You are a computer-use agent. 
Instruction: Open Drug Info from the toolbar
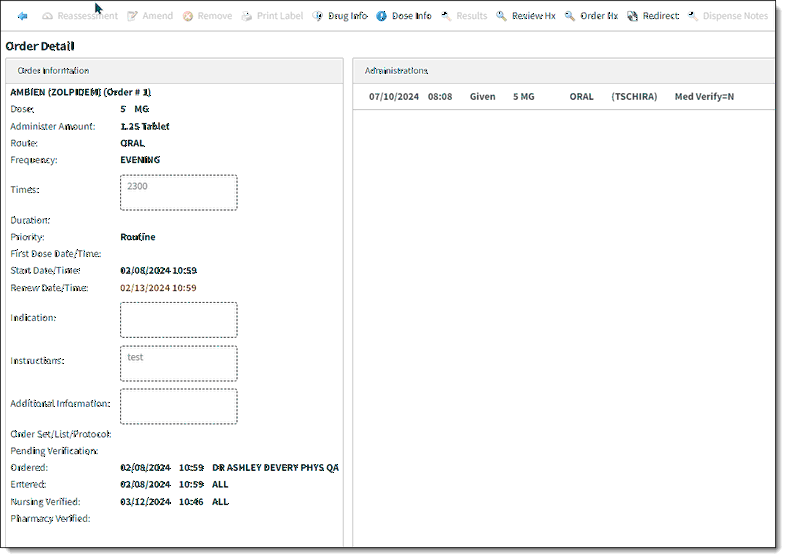340,16
